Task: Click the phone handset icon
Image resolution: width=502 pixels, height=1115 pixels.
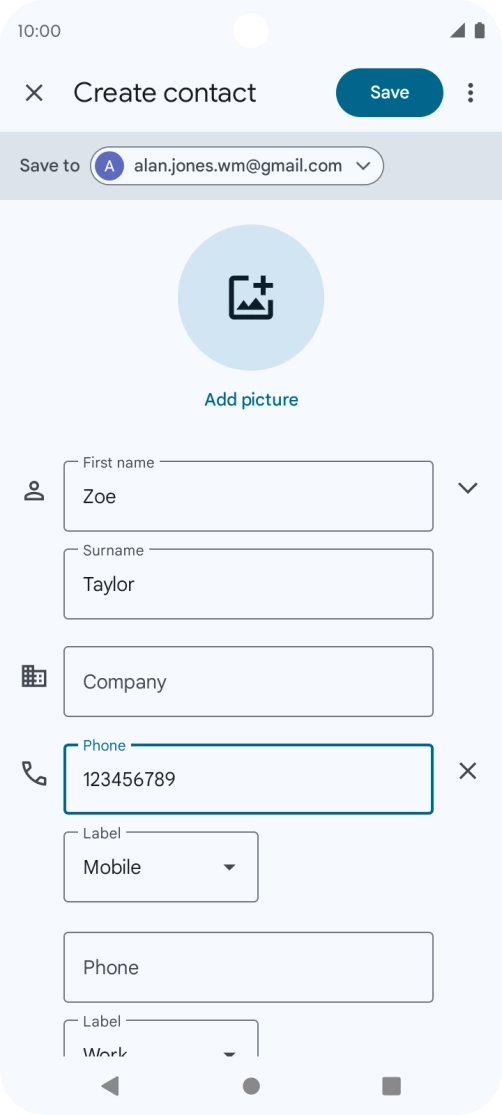Action: pos(34,773)
